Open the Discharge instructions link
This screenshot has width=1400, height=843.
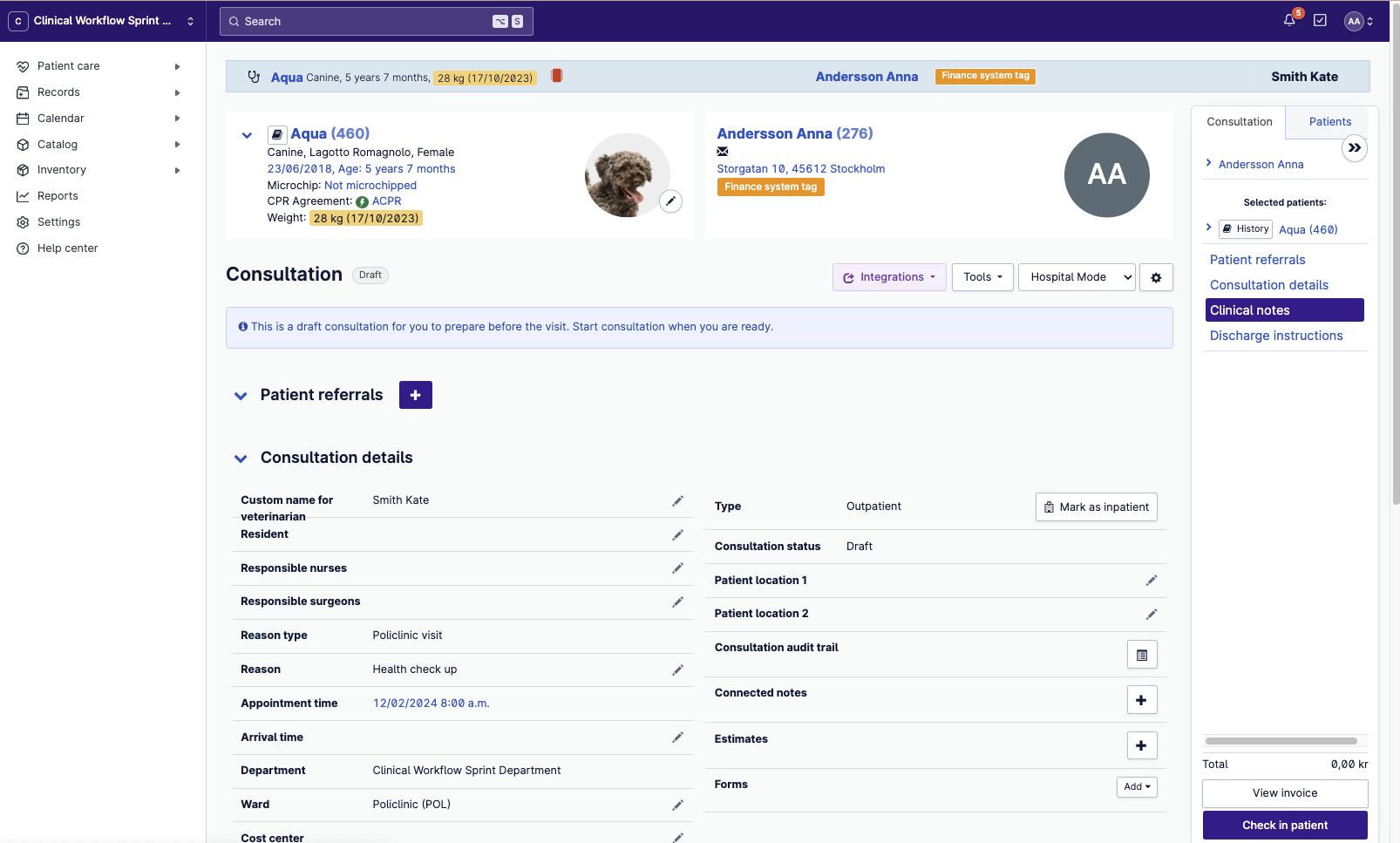(x=1275, y=336)
